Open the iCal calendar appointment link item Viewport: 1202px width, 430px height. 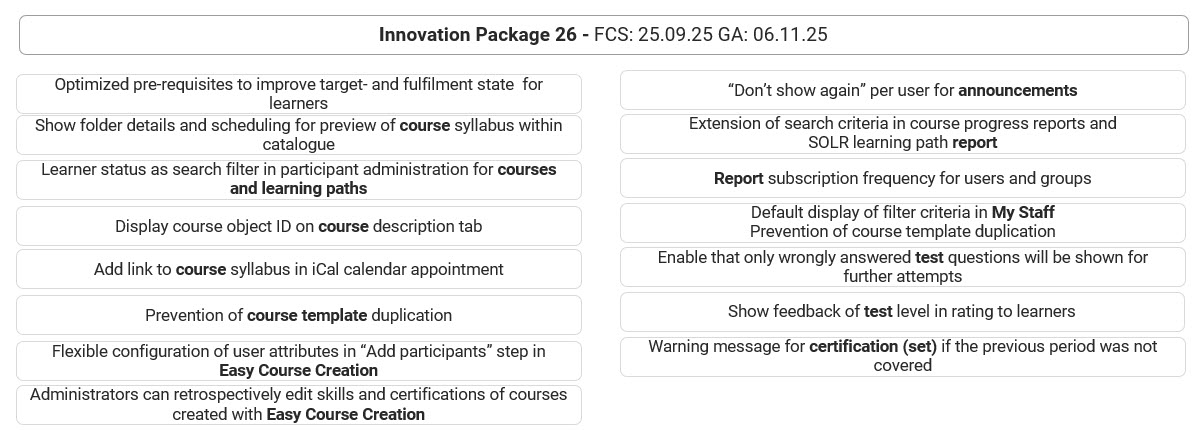[x=298, y=269]
